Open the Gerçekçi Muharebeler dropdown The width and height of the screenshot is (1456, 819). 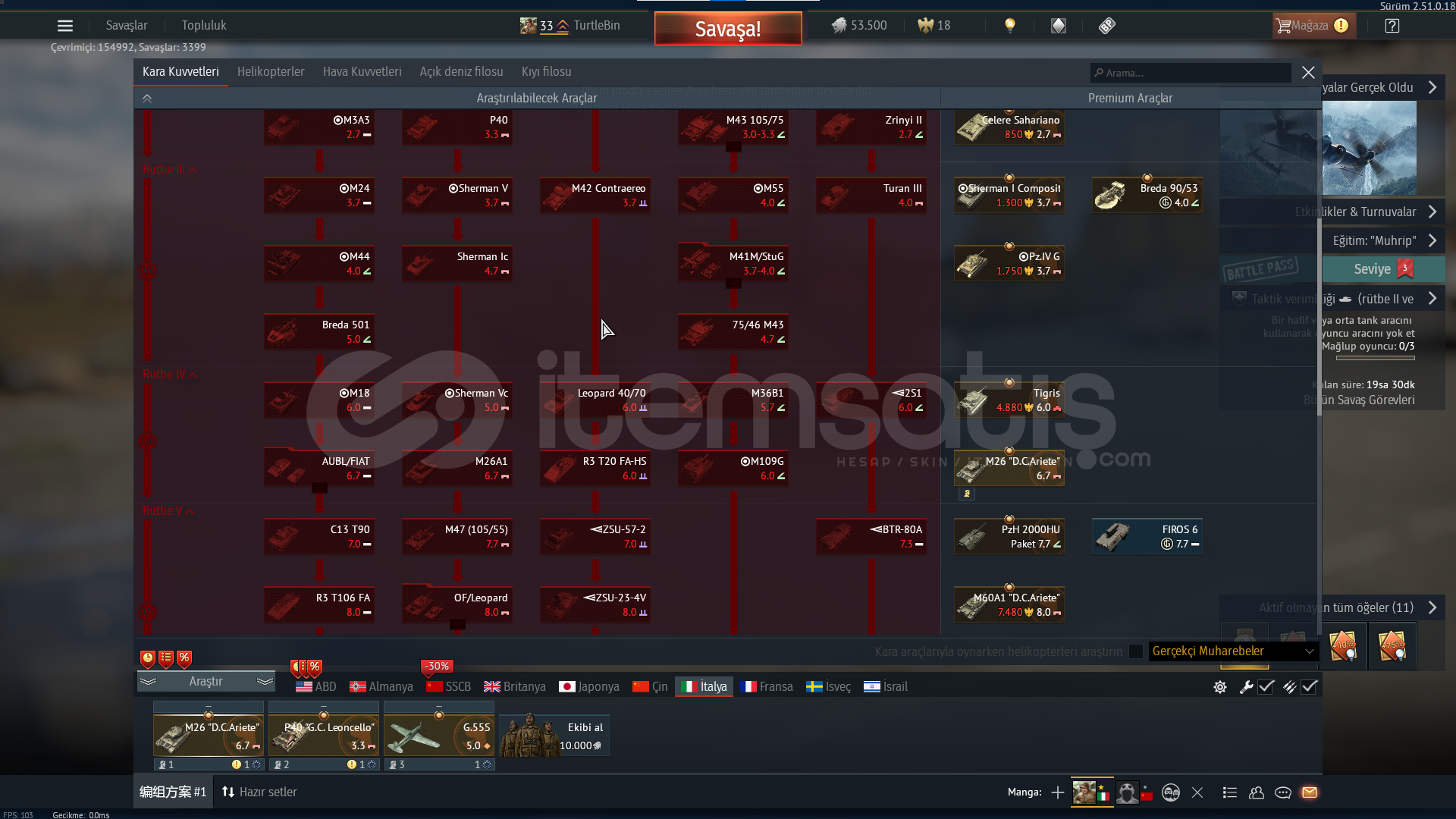click(1233, 651)
